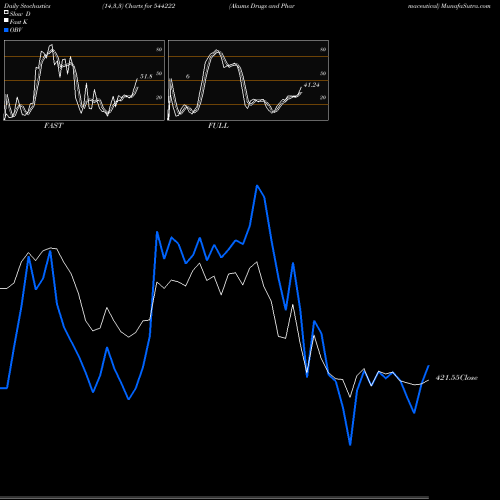Viewport: 500px width, 500px height.
Task: Click the 50 level label in FULL chart
Action: click(x=323, y=73)
